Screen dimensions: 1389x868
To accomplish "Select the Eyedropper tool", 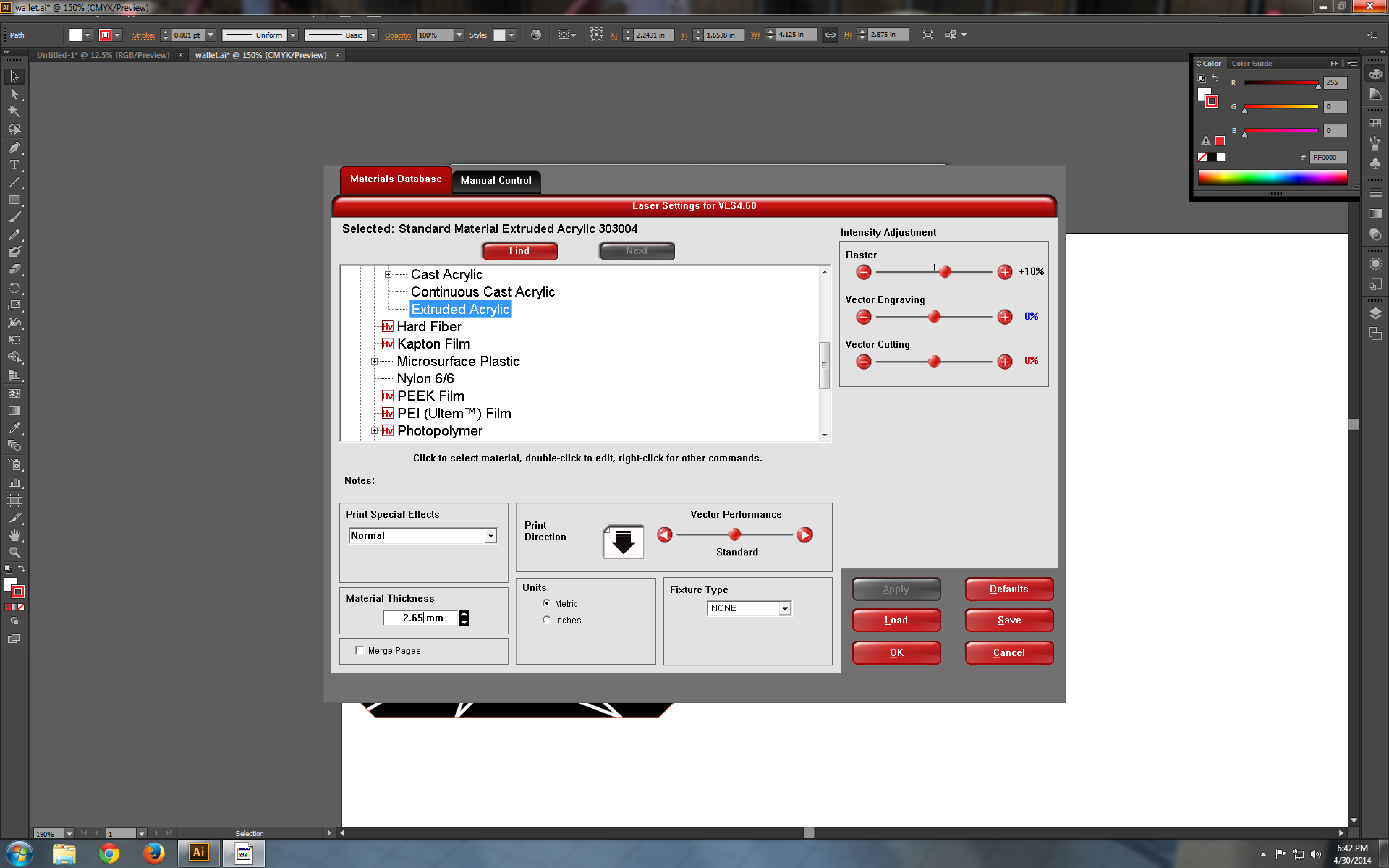I will [14, 428].
